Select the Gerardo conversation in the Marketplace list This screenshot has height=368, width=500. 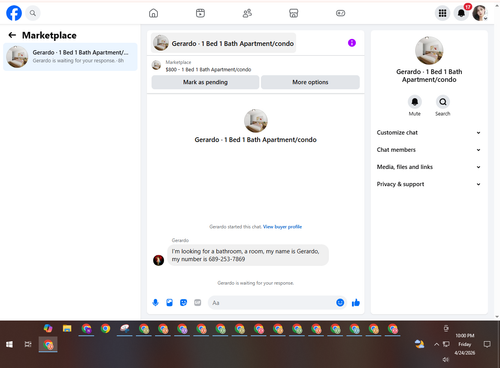coord(70,57)
